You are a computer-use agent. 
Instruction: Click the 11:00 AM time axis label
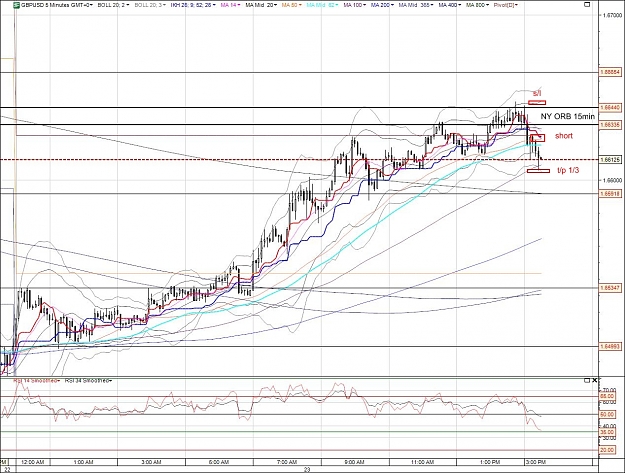[423, 462]
